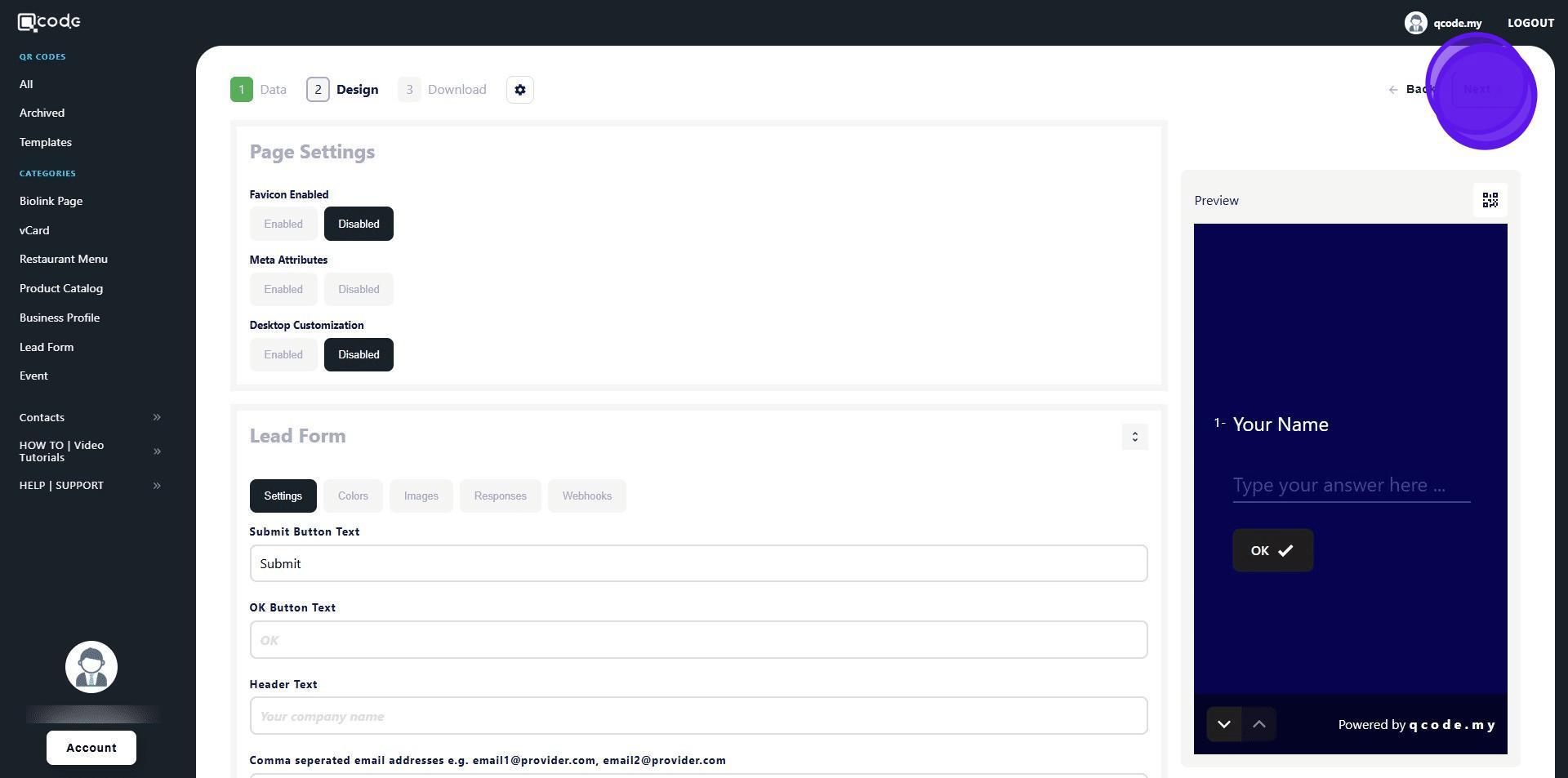Click the Account button
The image size is (1568, 778).
(91, 748)
